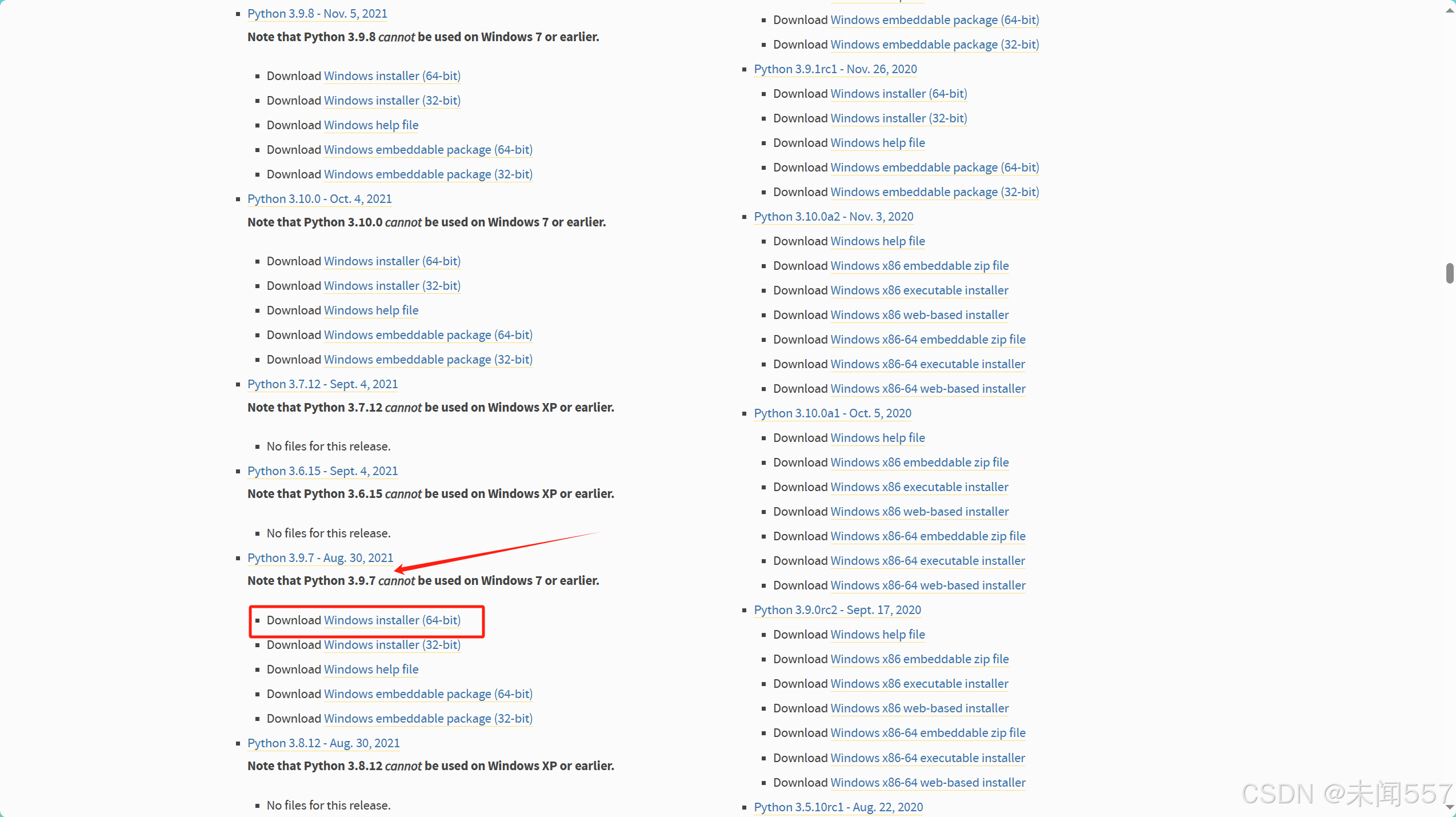Click Python 3.9.7 - Aug. 30, 2021 release link
The image size is (1456, 817).
point(320,558)
